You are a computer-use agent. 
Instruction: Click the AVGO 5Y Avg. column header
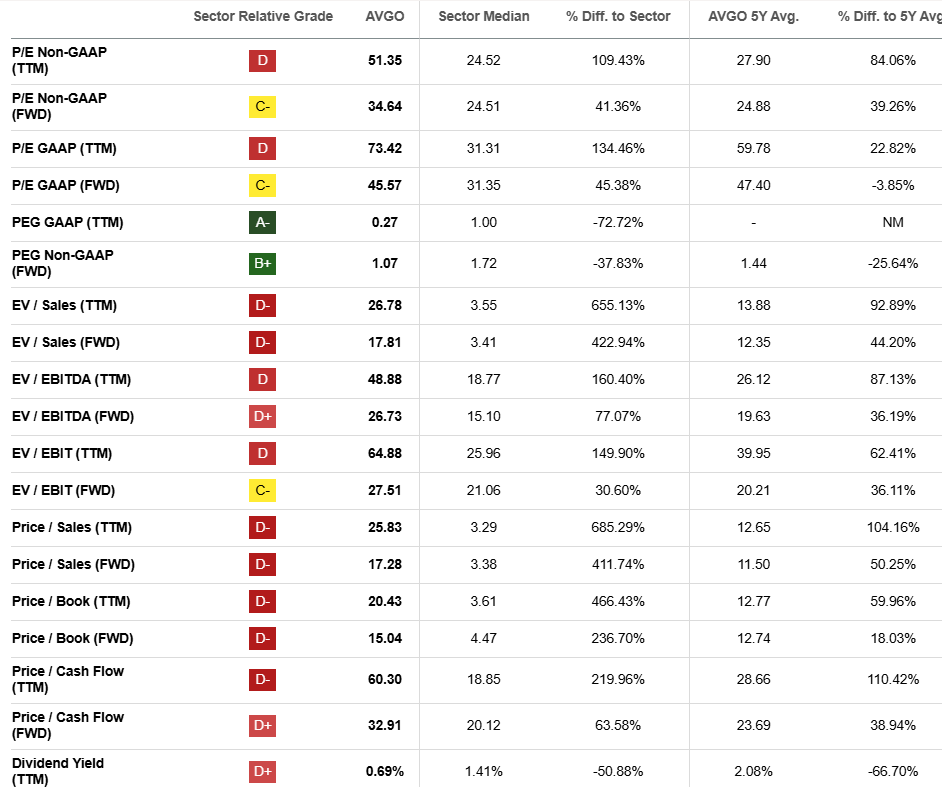[753, 16]
